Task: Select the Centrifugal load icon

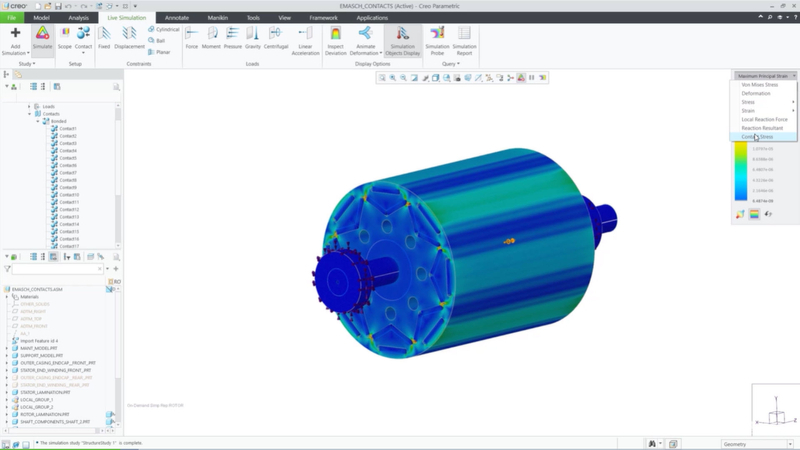Action: pyautogui.click(x=276, y=38)
